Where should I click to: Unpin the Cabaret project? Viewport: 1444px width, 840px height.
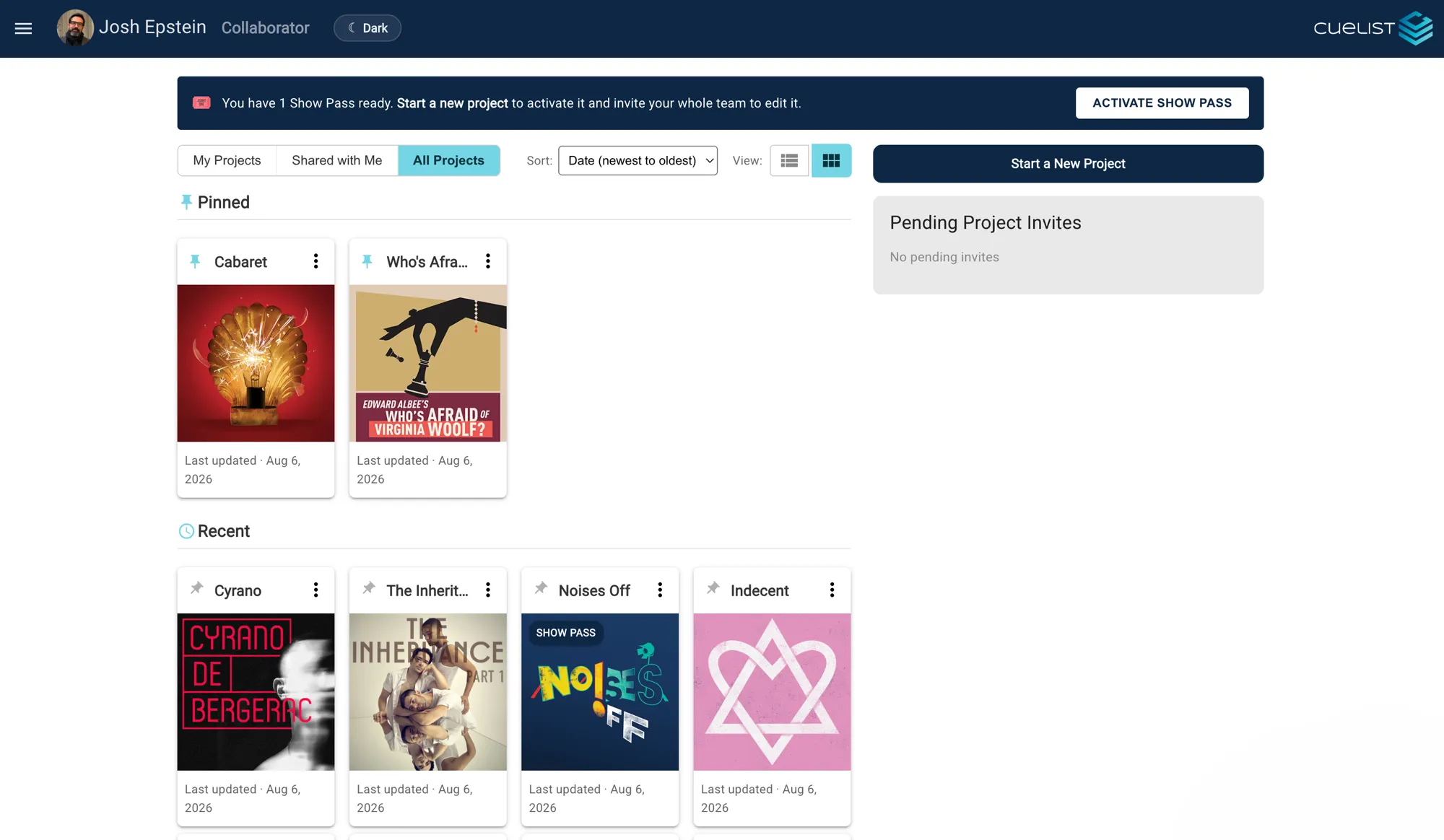click(x=195, y=261)
